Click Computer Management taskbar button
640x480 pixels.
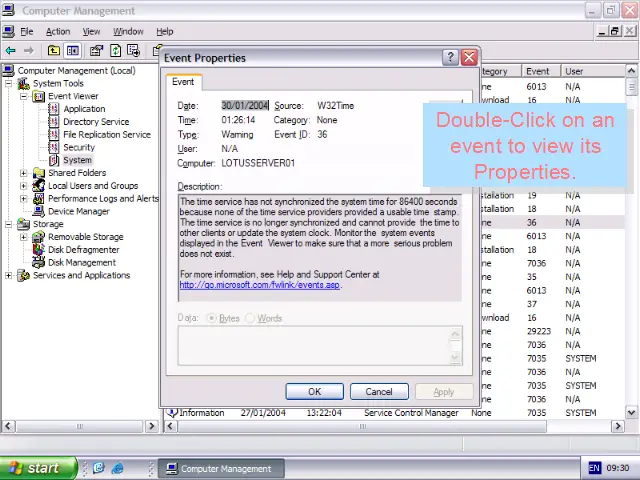click(221, 469)
